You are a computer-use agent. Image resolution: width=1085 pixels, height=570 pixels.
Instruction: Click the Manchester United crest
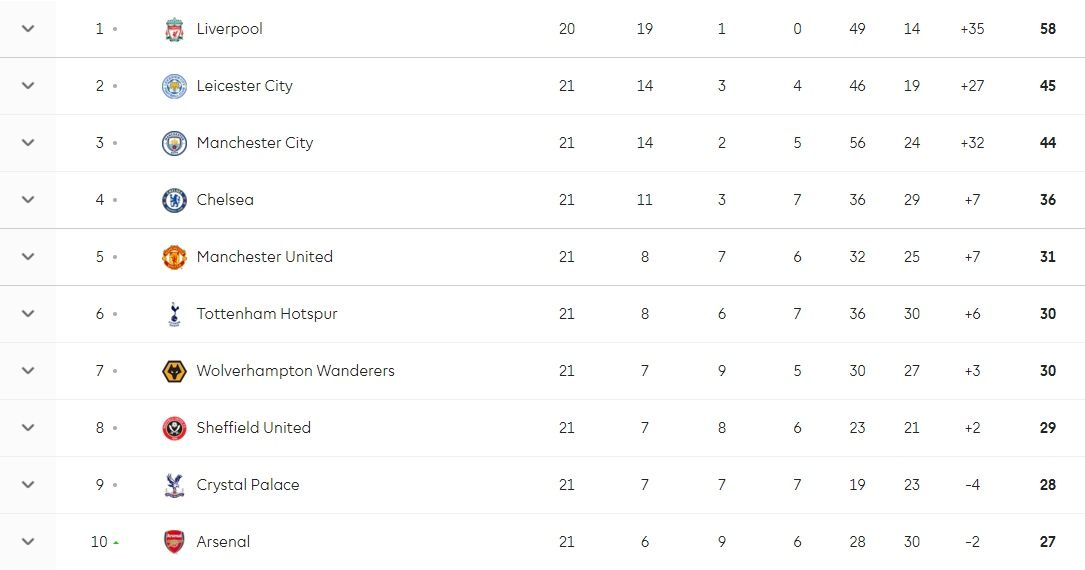[x=174, y=257]
